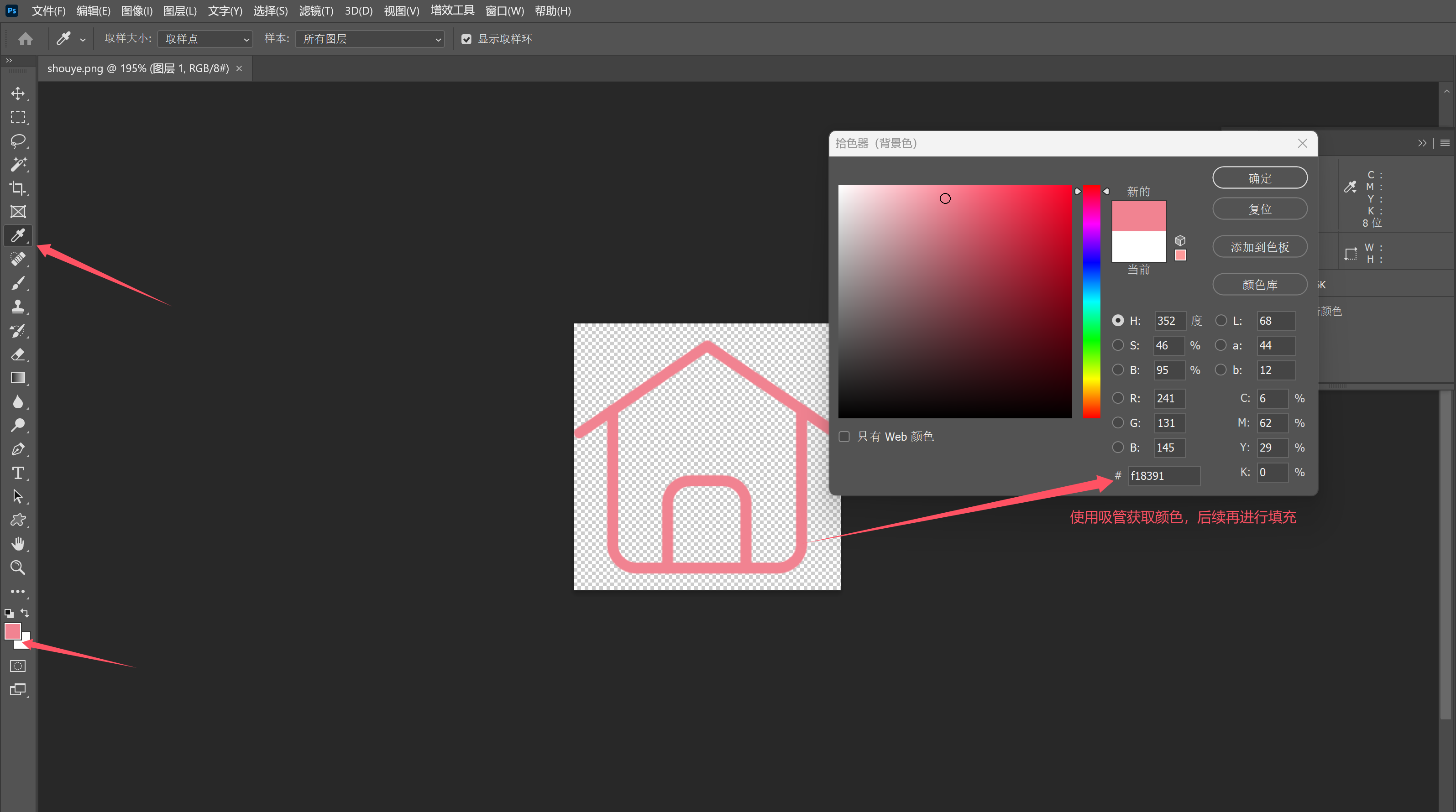Select the RGB blue B radio button
The height and width of the screenshot is (812, 1456).
click(1117, 447)
